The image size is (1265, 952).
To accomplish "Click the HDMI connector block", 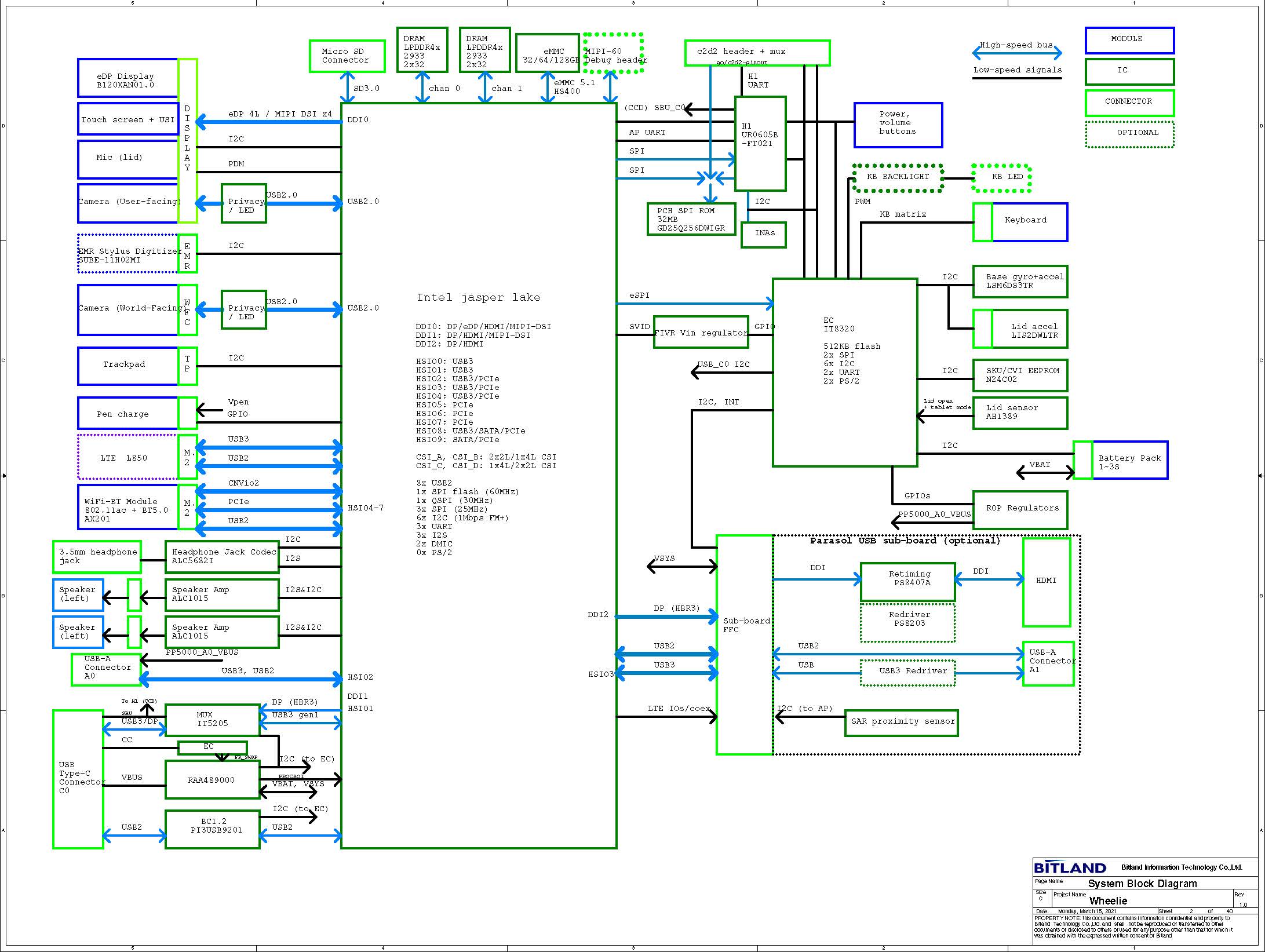I will 1046,582.
